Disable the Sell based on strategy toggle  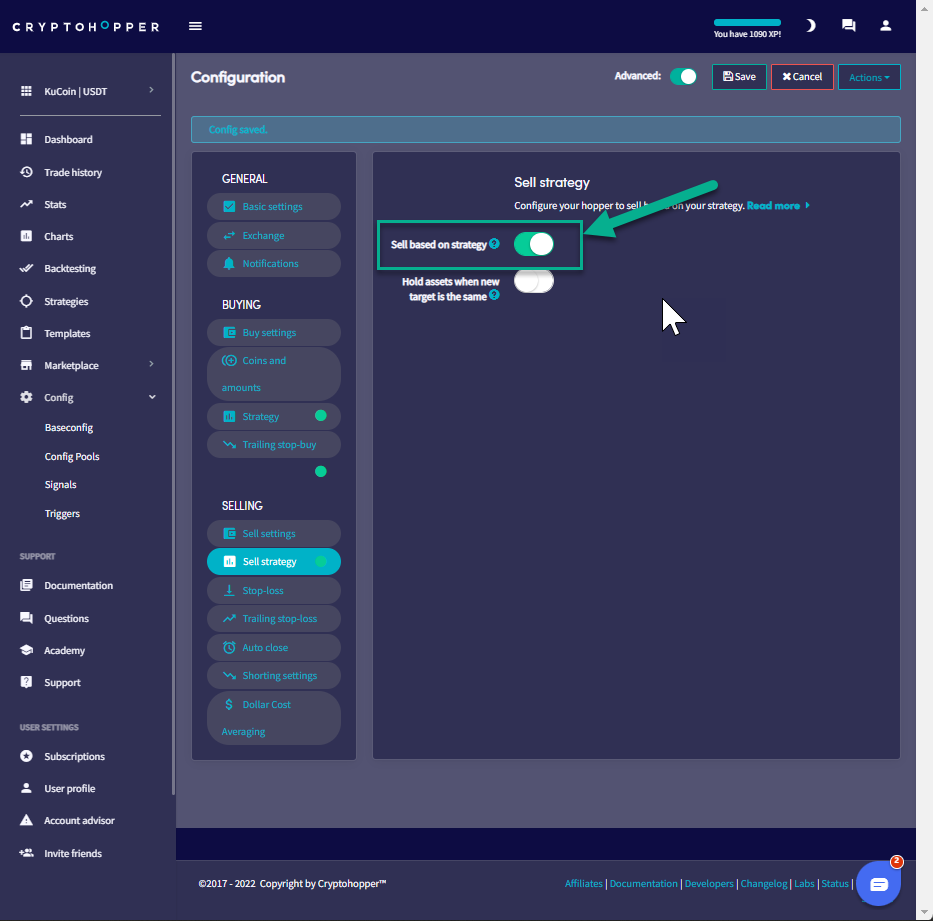(x=533, y=244)
